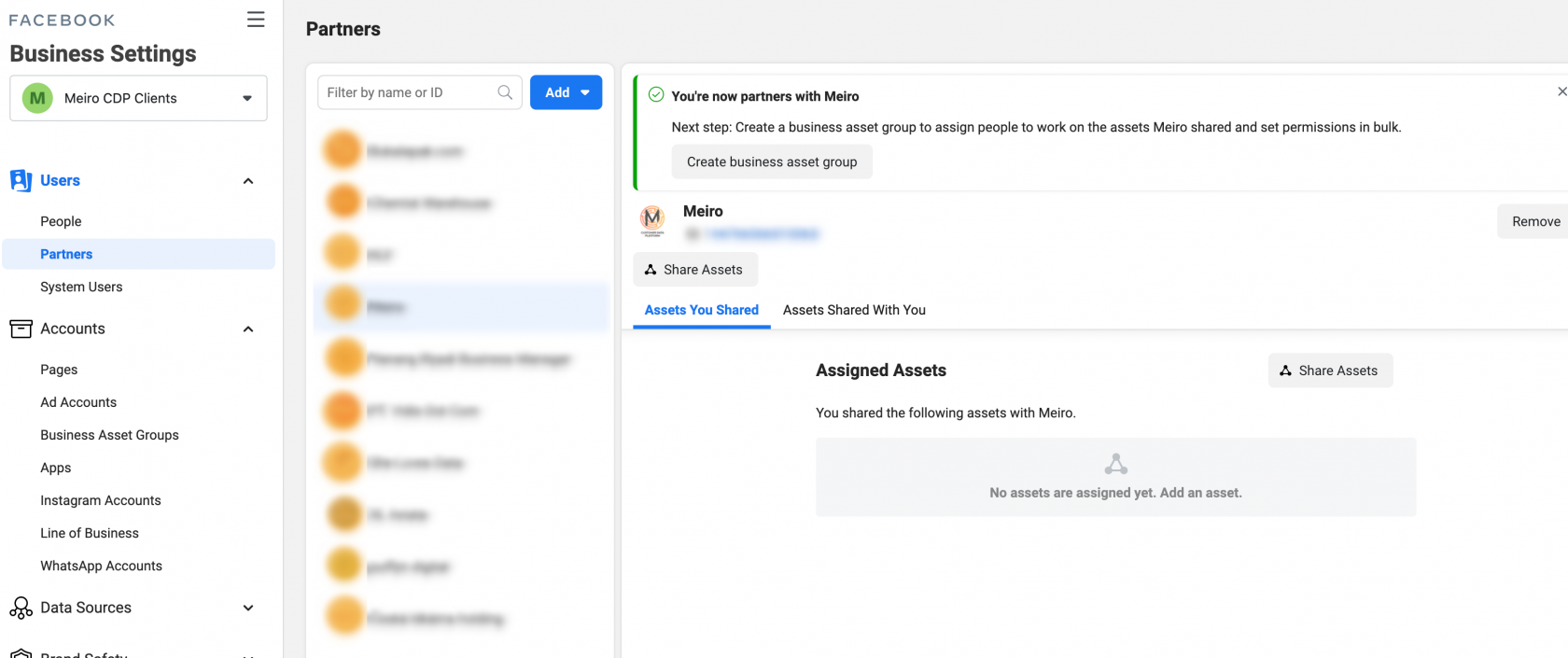This screenshot has width=1568, height=658.
Task: Click the Meiro partner logo
Action: pos(652,220)
